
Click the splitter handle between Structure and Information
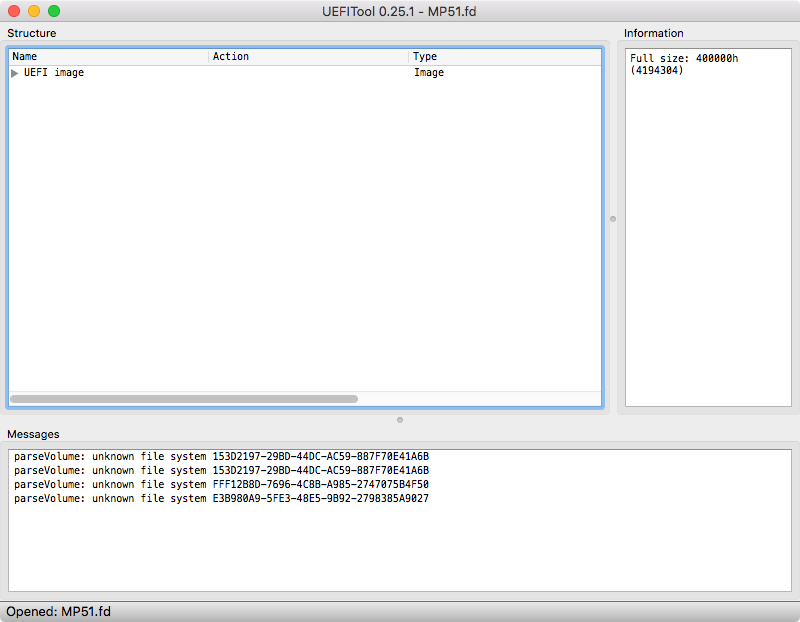(x=613, y=219)
